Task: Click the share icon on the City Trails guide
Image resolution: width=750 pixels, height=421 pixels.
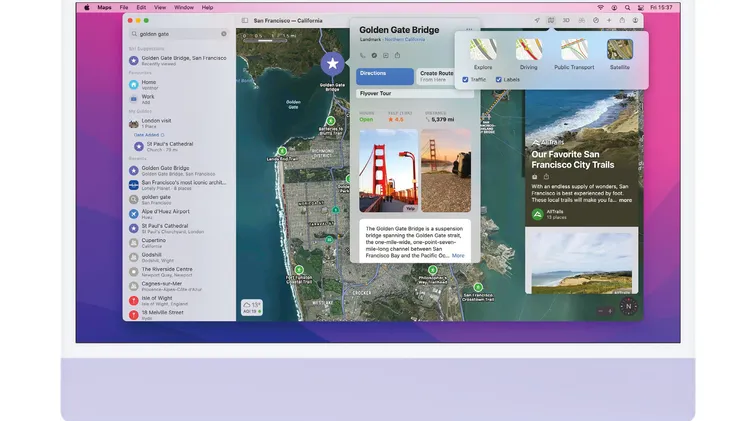Action: (x=546, y=177)
